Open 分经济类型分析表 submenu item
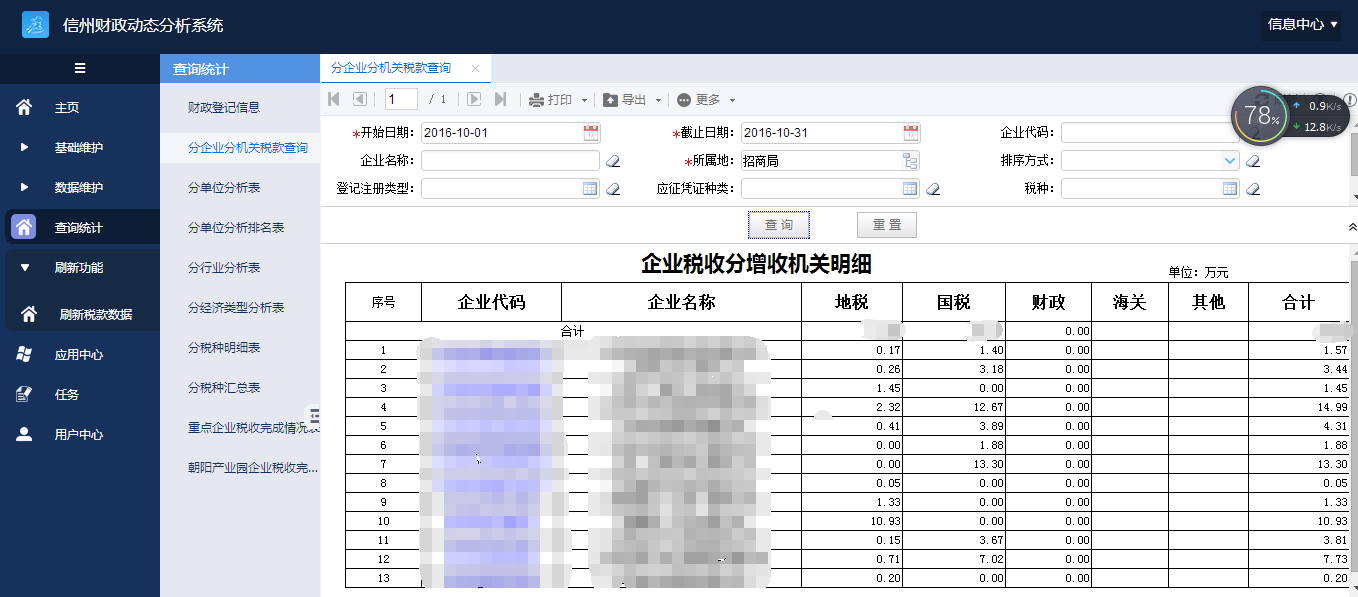 pos(236,308)
